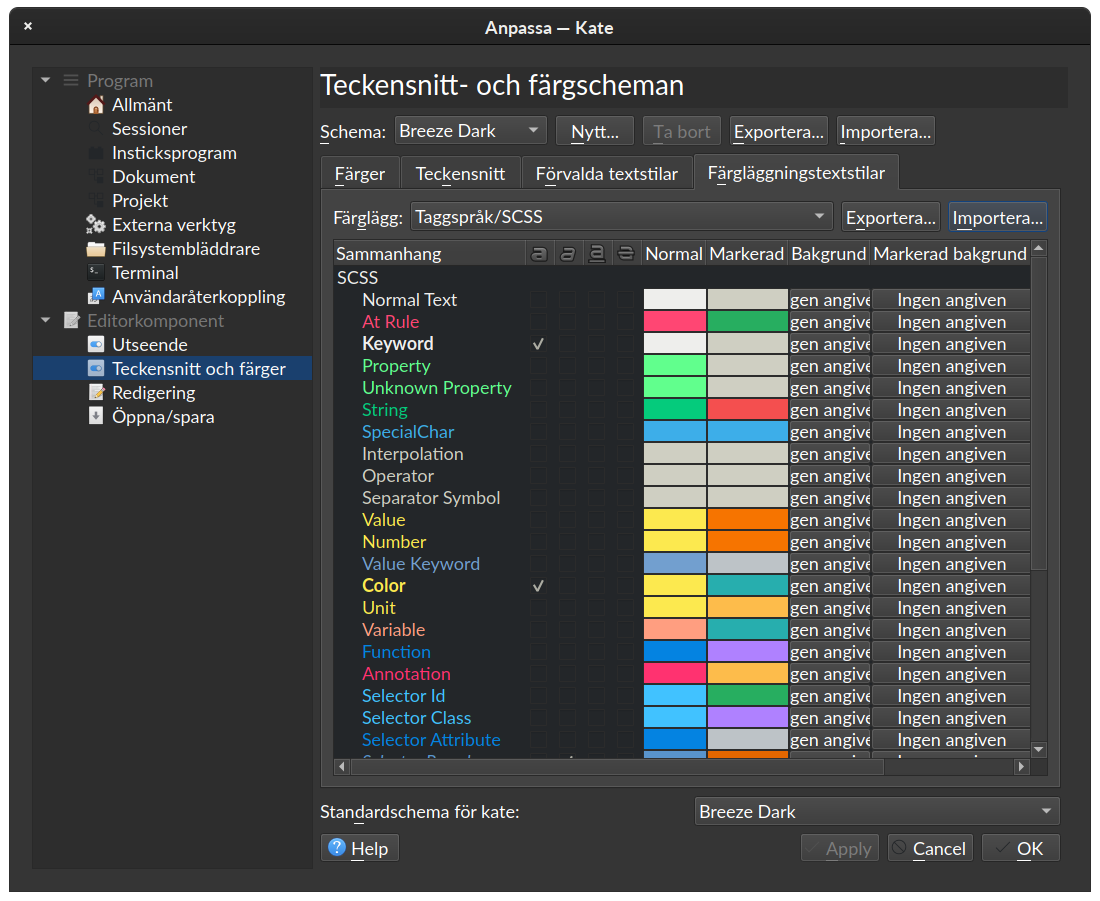Enable italic for String row
The width and height of the screenshot is (1100, 901).
567,410
